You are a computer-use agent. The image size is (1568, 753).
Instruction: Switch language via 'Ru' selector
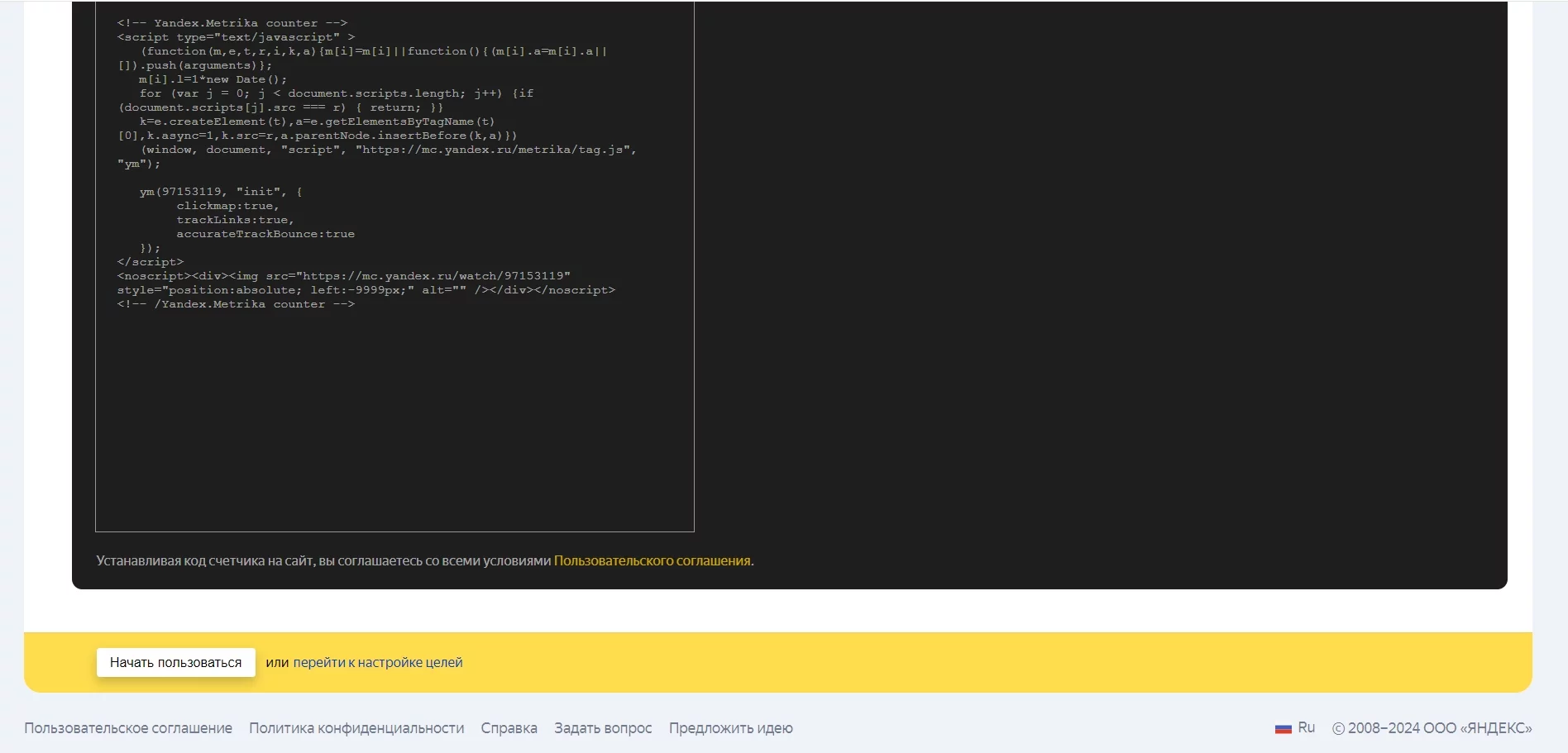(x=1306, y=727)
